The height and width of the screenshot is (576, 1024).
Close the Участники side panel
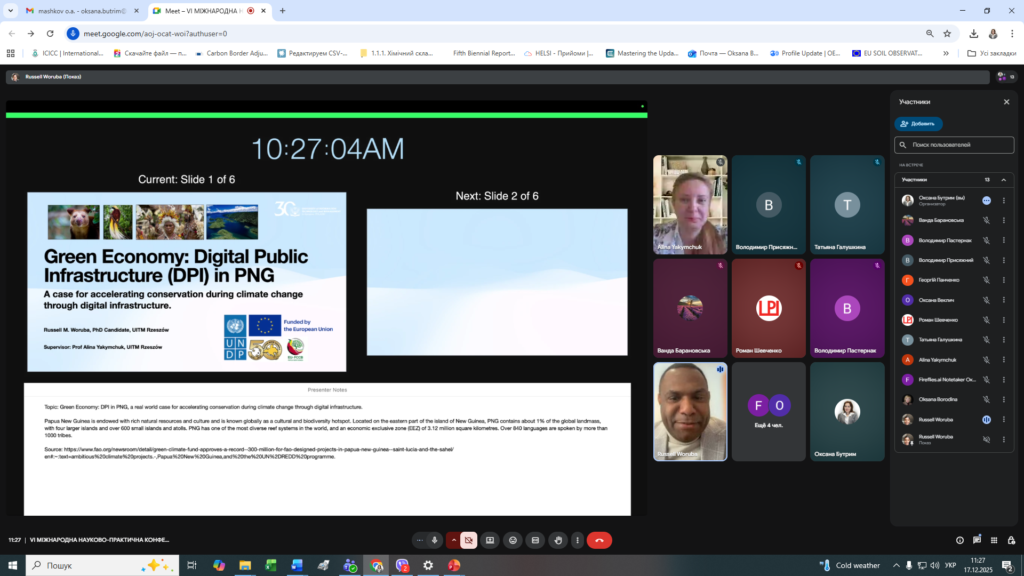tap(1006, 102)
